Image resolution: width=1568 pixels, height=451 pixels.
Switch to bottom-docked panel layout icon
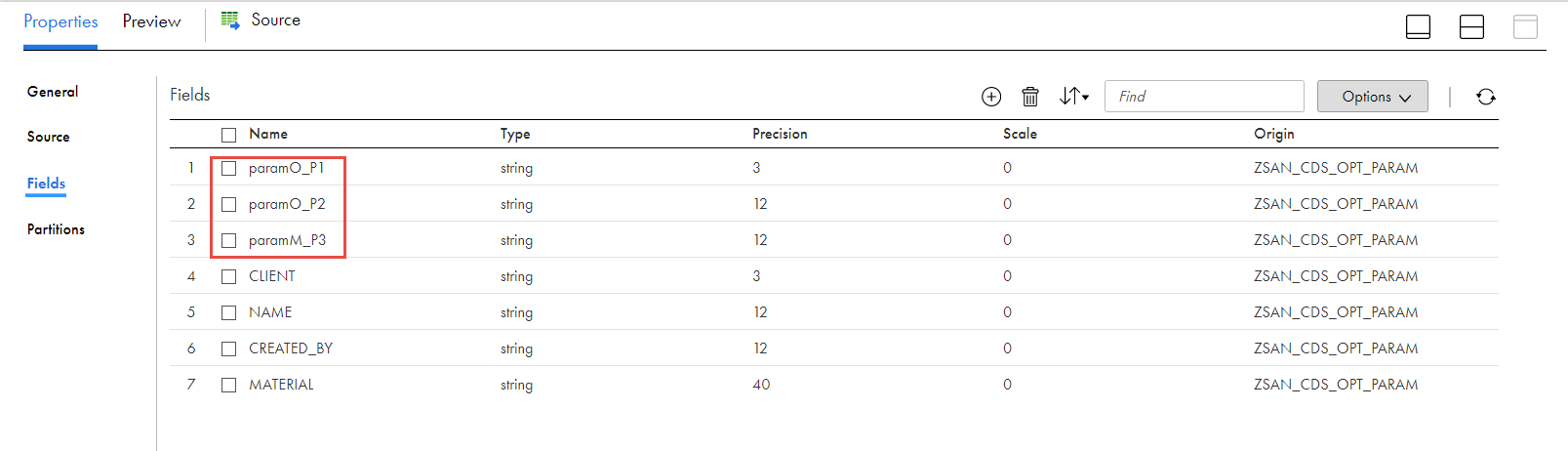tap(1418, 26)
